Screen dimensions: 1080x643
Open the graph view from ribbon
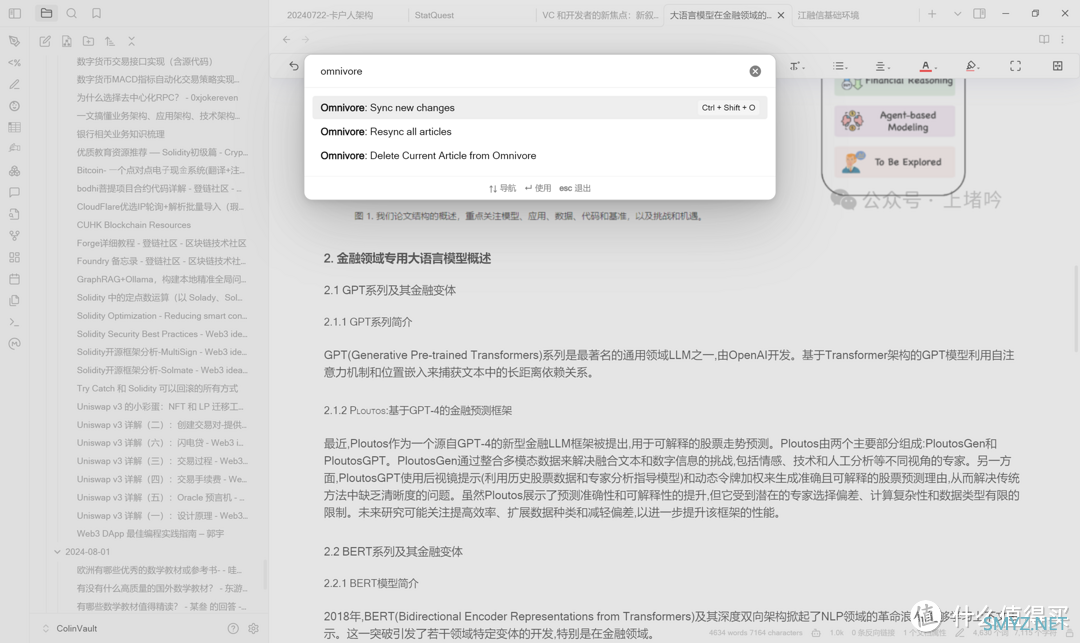coord(14,236)
